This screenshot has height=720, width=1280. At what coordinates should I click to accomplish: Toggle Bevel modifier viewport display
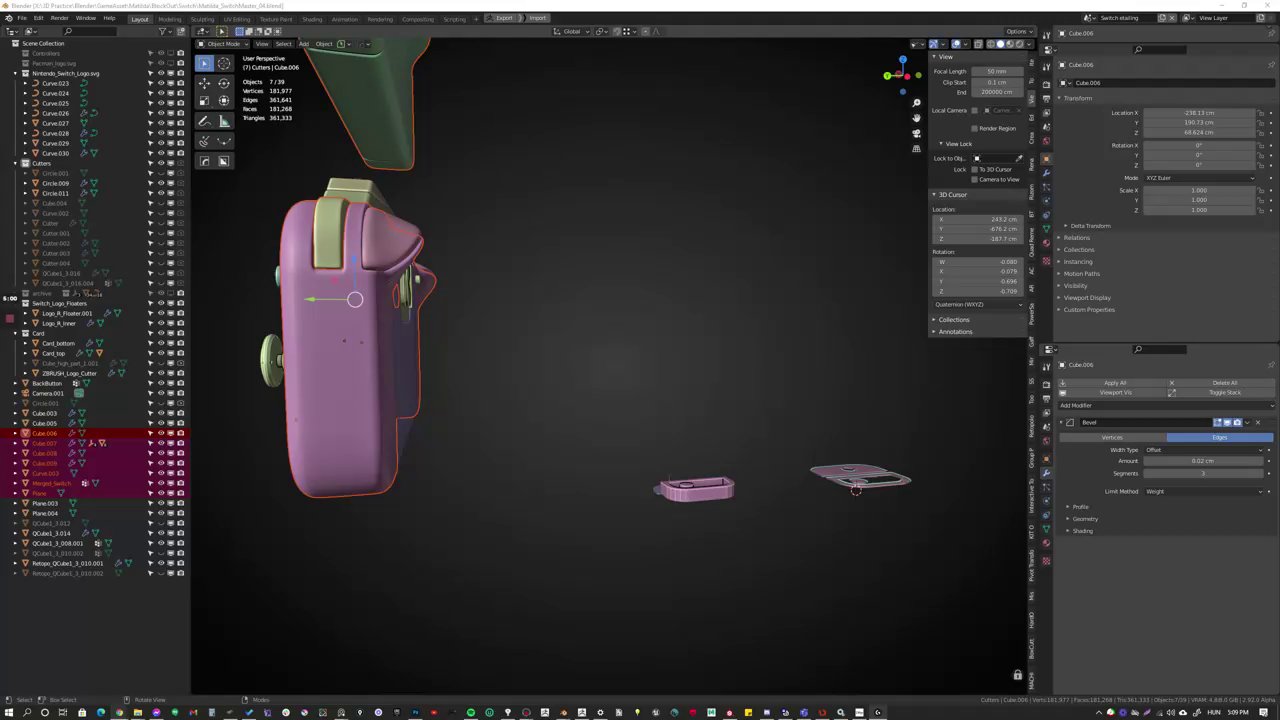[1227, 422]
